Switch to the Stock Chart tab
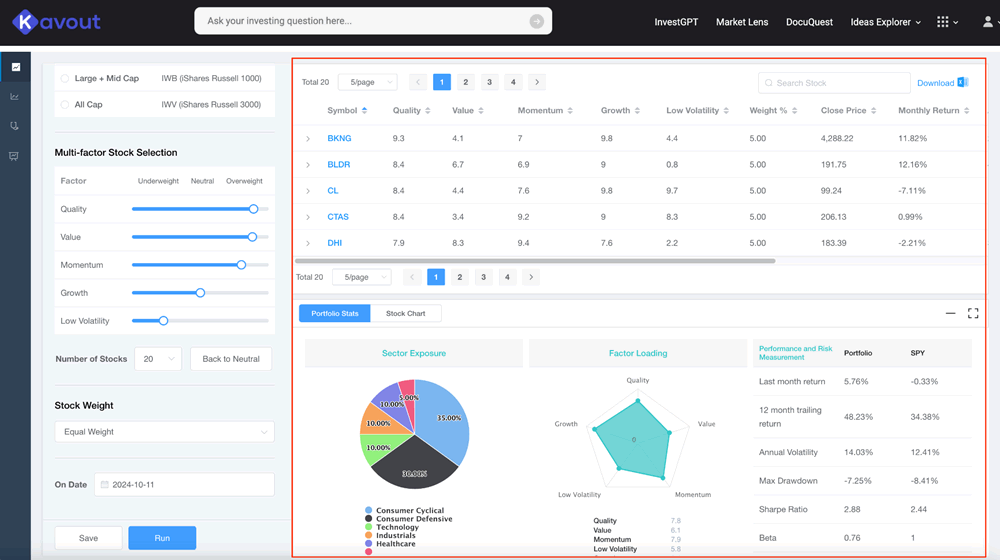This screenshot has width=1000, height=560. 405,314
